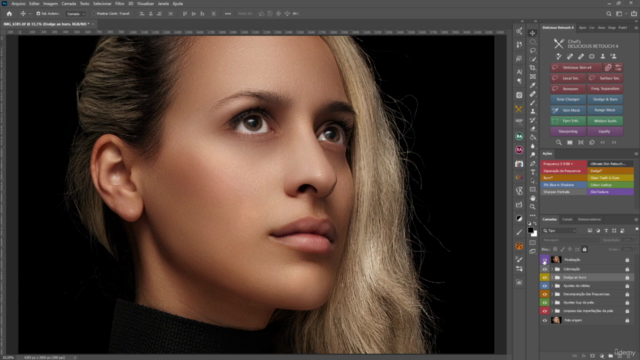Toggle visibility of Dodge an burn group
This screenshot has height=360, width=640.
tap(544, 278)
